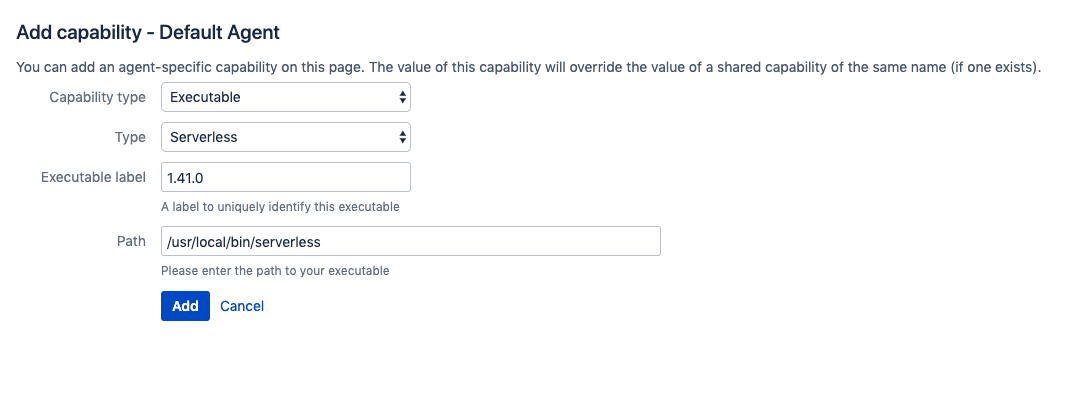Open the Type dropdown showing Serverless
Viewport: 1078px width, 410px height.
tap(285, 137)
